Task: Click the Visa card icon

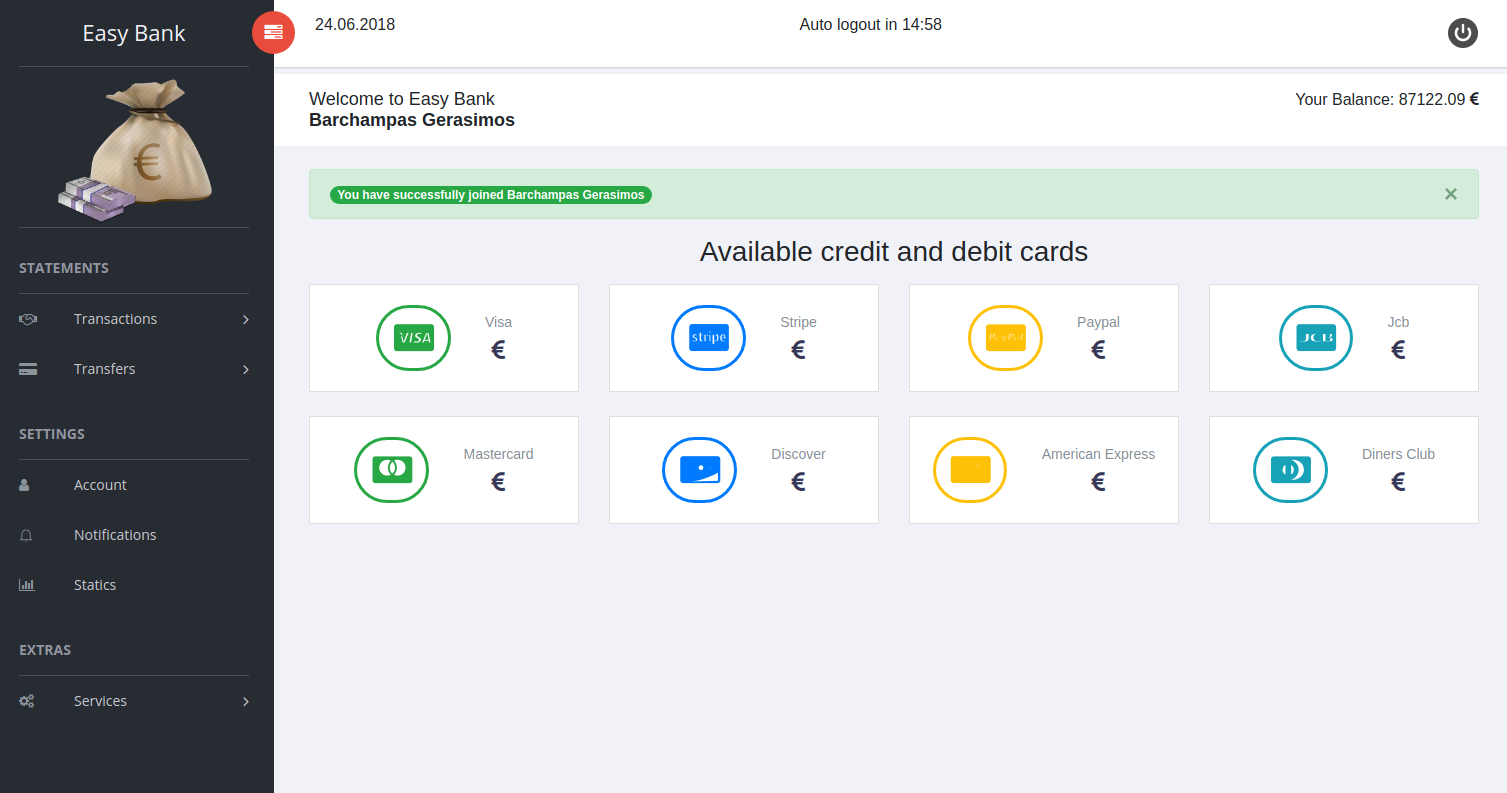Action: tap(413, 338)
